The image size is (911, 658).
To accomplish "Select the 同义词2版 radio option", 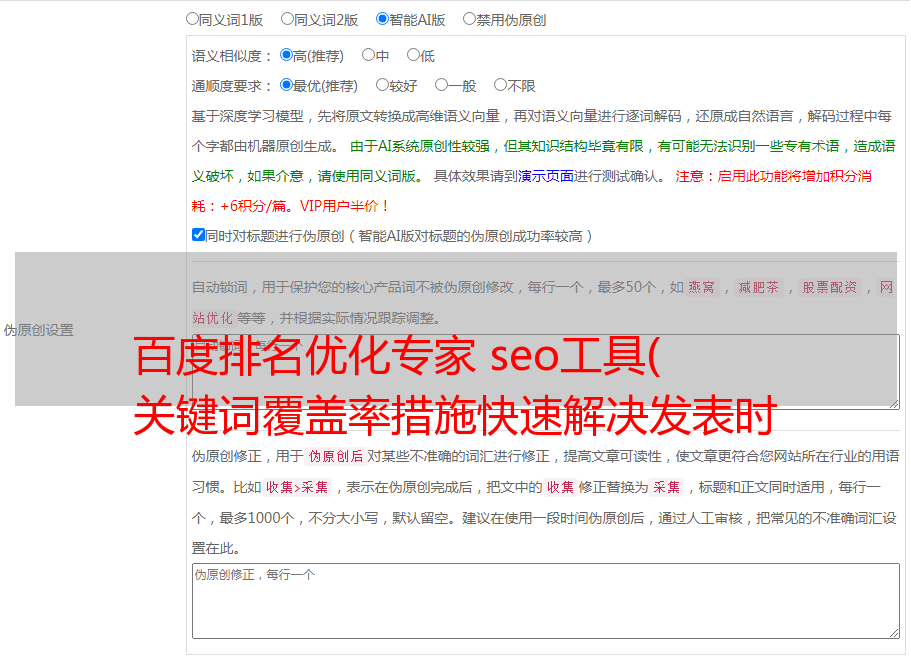I will point(287,19).
